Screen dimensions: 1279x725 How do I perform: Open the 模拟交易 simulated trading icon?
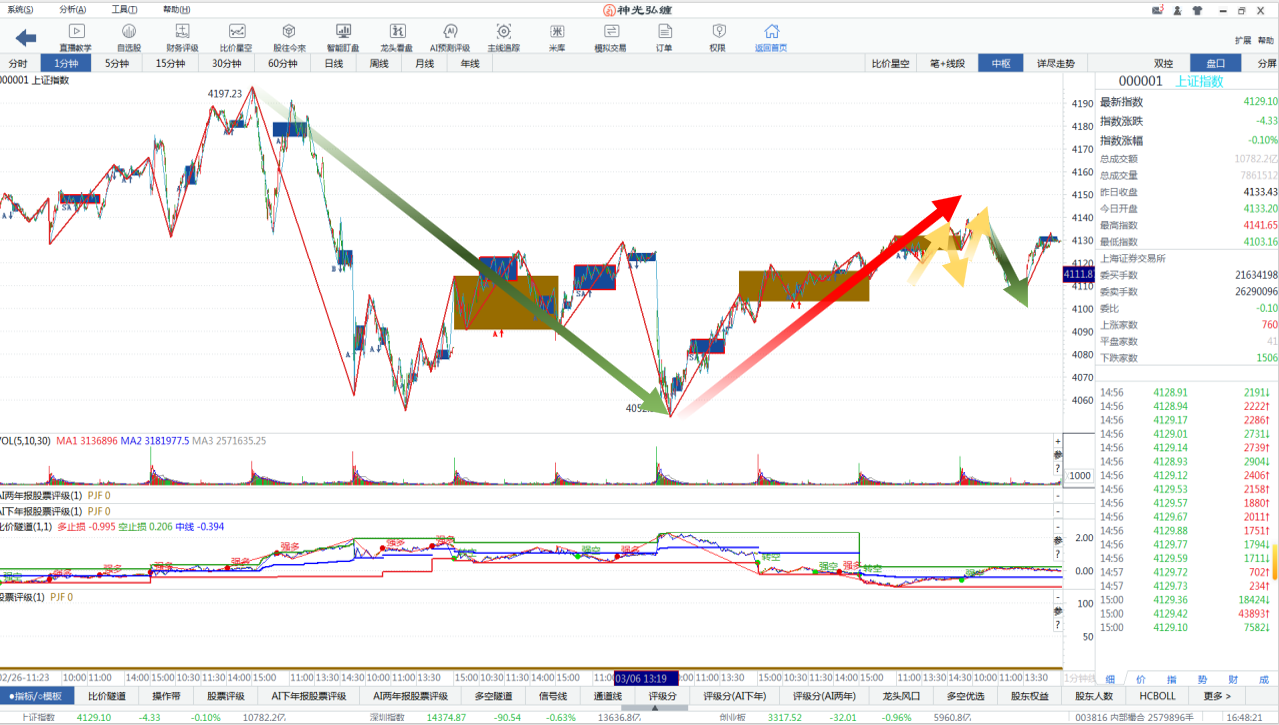pos(610,38)
